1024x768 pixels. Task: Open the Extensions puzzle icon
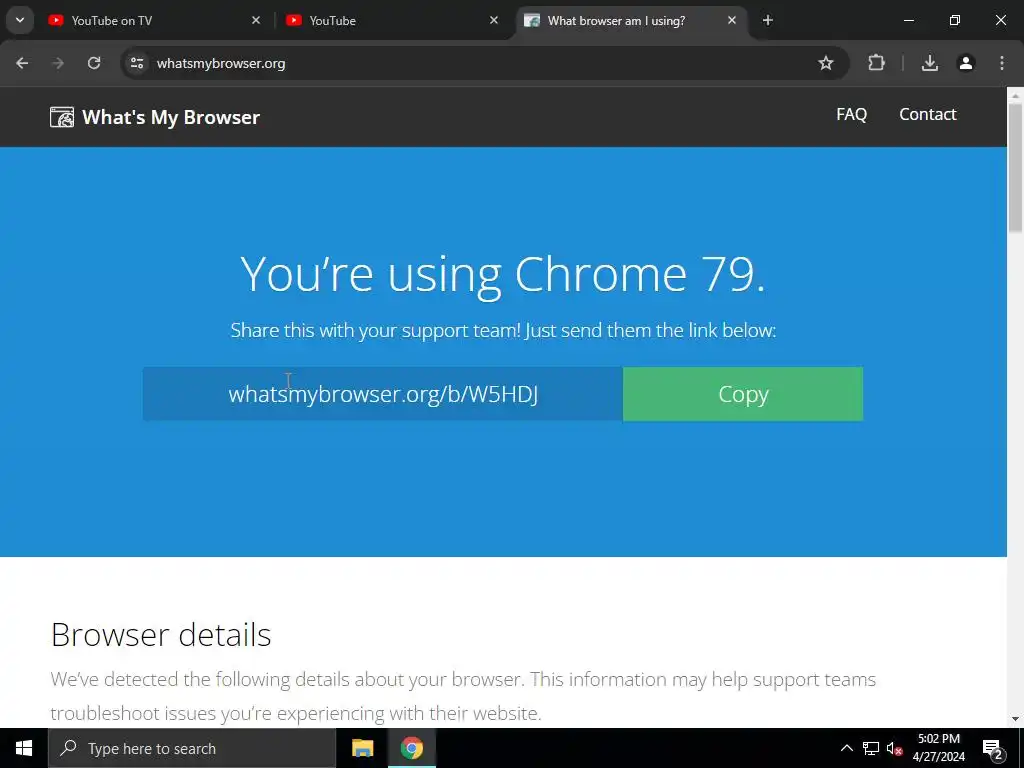click(876, 63)
